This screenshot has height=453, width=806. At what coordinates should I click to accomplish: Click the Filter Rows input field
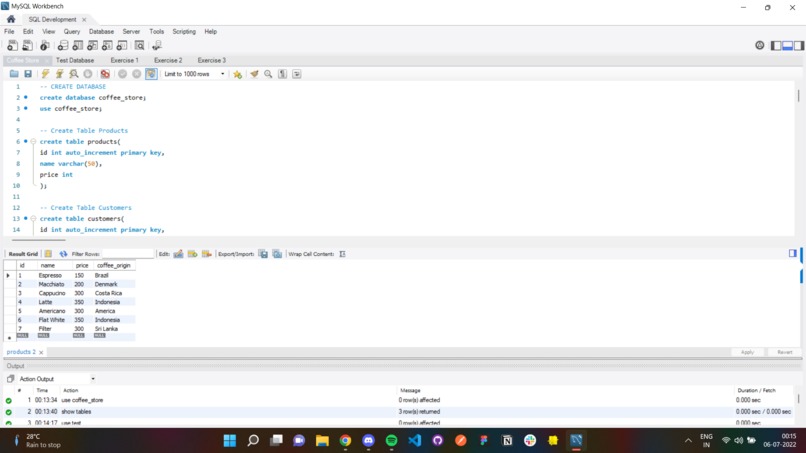pos(128,253)
